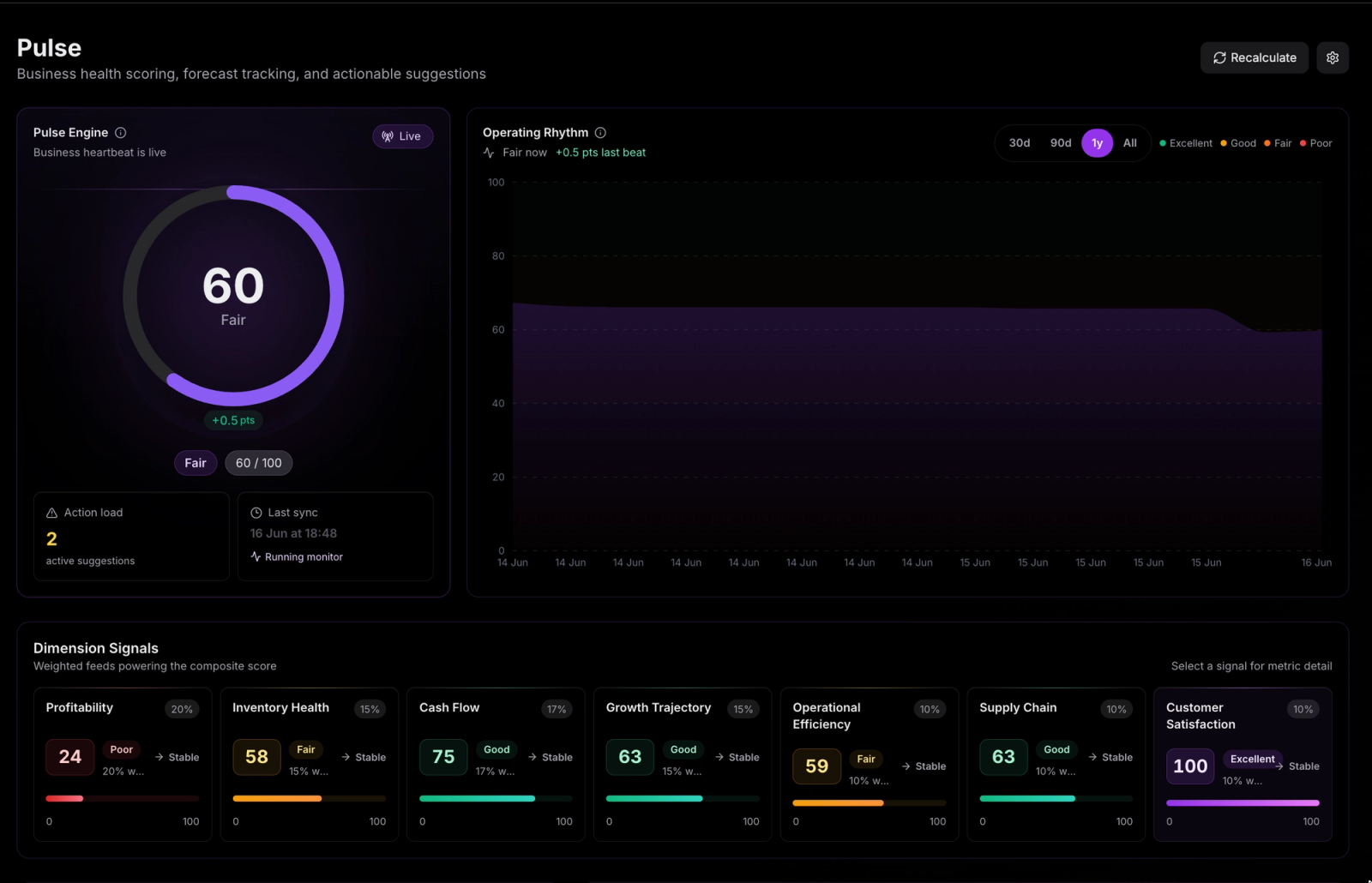Click the Supply Chain 10% weight badge
Image resolution: width=1372 pixels, height=883 pixels.
point(1116,709)
